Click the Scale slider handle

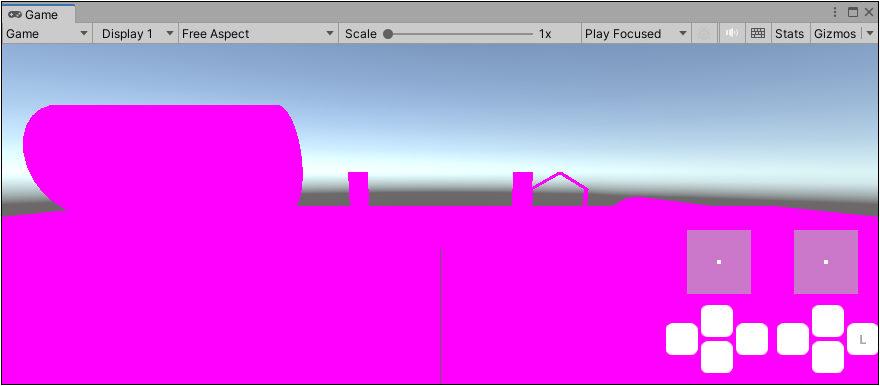point(388,34)
